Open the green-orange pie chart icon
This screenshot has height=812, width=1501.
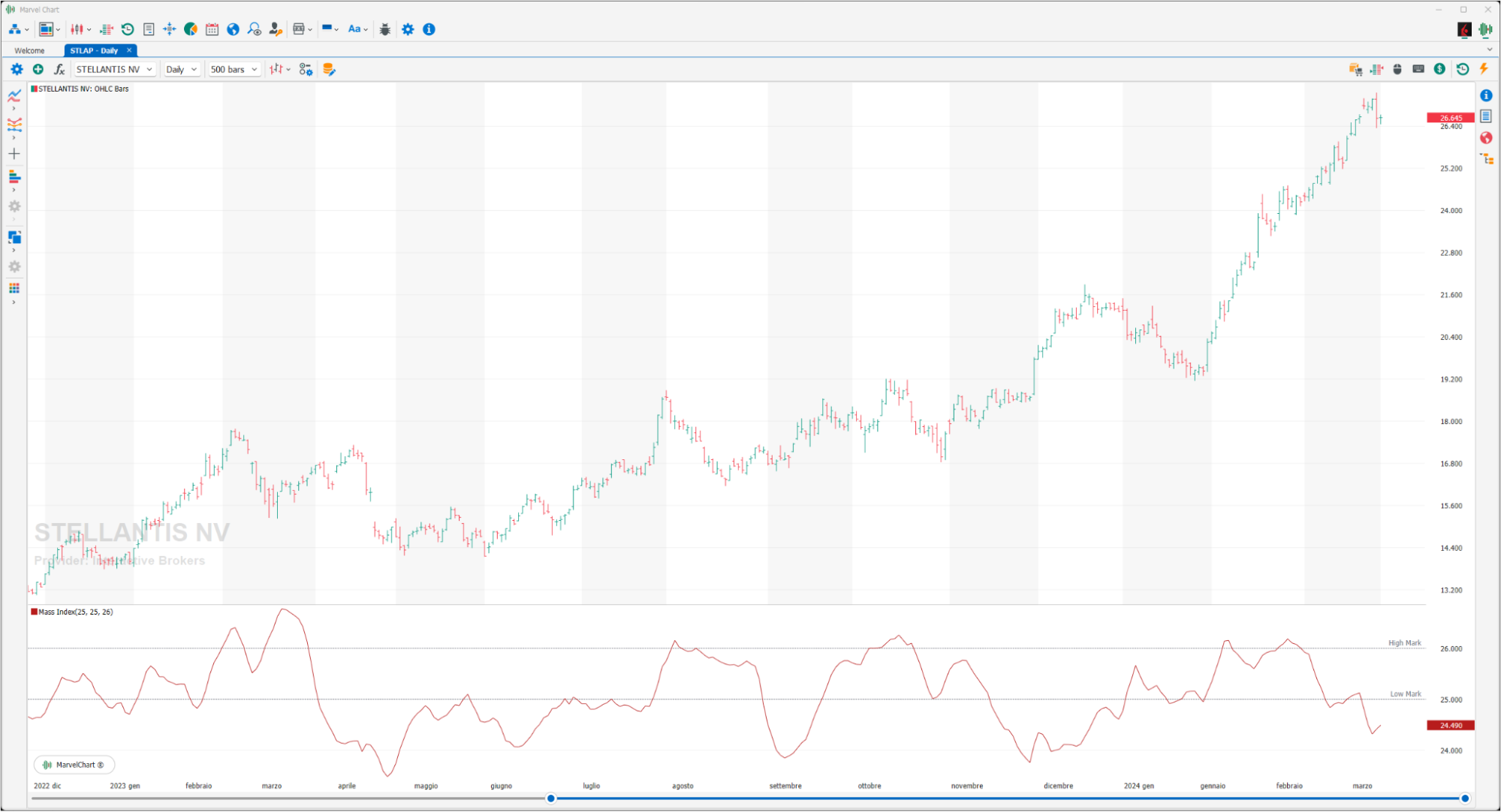pyautogui.click(x=191, y=29)
